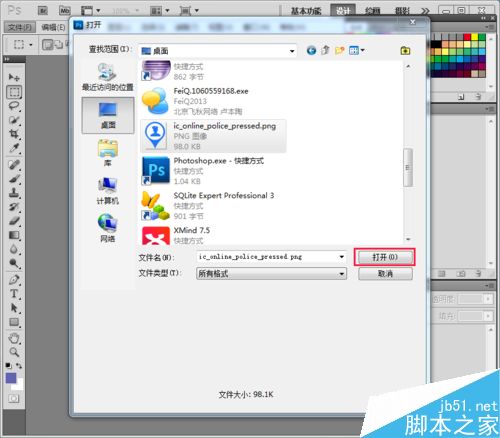Expand the 文件名 filename dropdown arrow

click(342, 257)
